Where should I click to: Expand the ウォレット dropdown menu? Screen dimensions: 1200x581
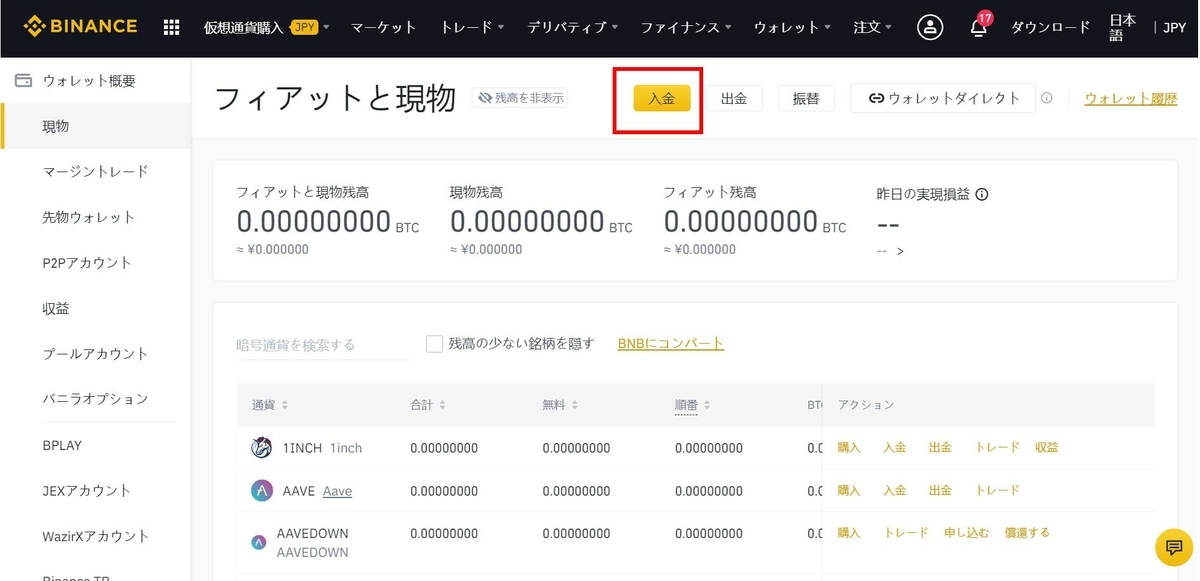point(792,27)
